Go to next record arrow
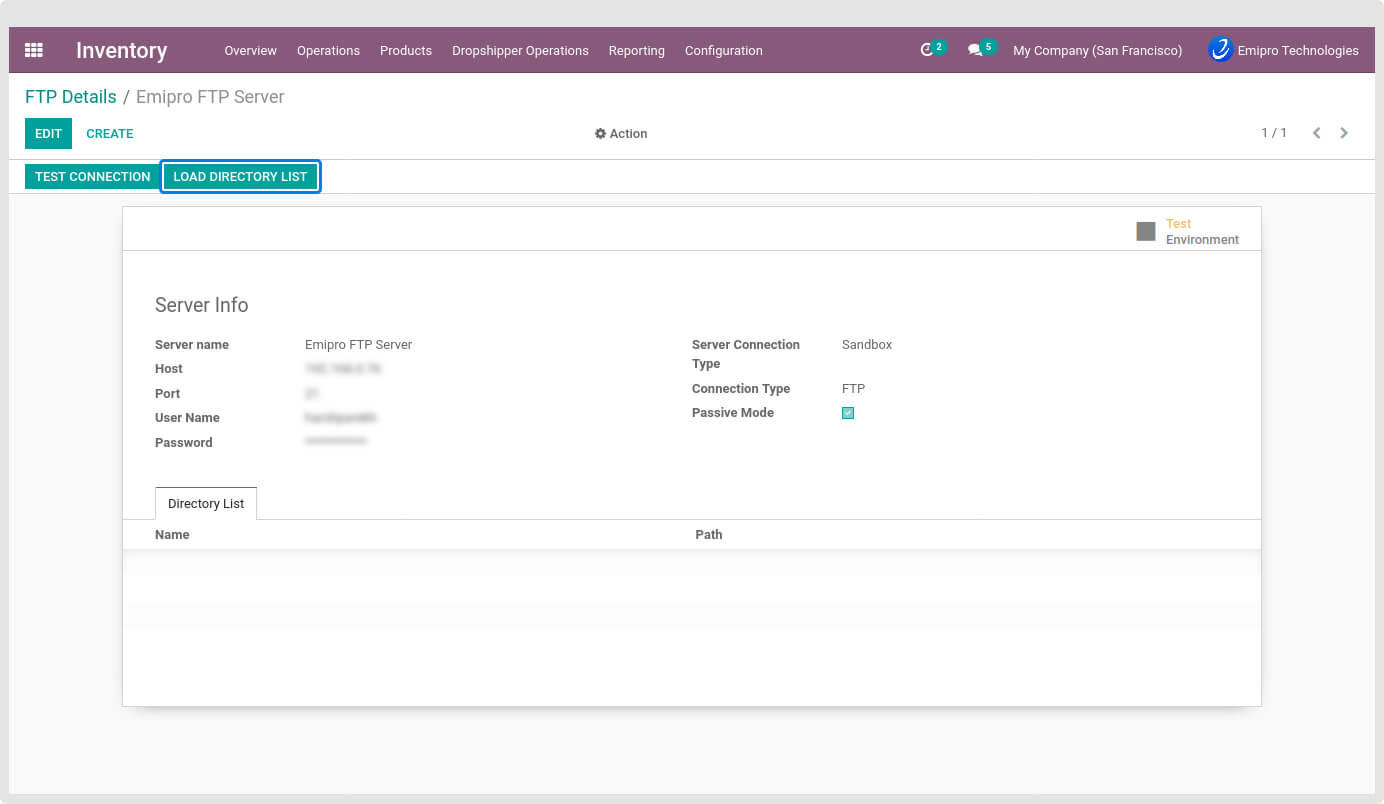 [x=1344, y=133]
